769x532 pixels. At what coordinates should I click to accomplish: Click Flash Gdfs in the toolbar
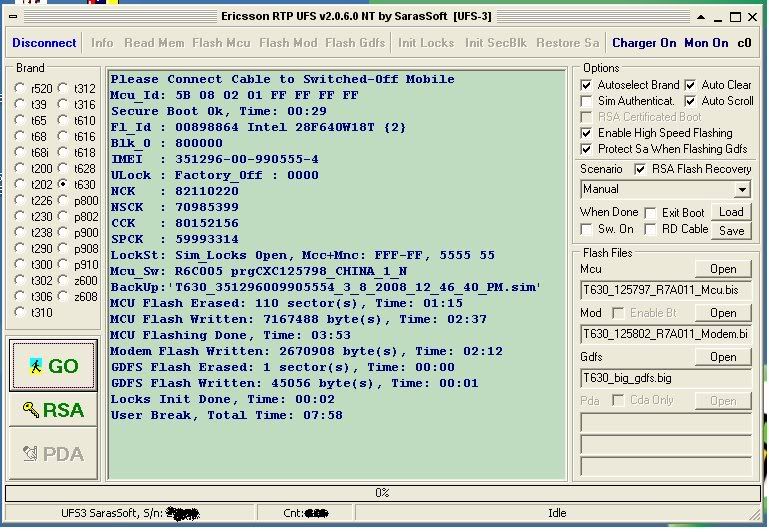[355, 43]
